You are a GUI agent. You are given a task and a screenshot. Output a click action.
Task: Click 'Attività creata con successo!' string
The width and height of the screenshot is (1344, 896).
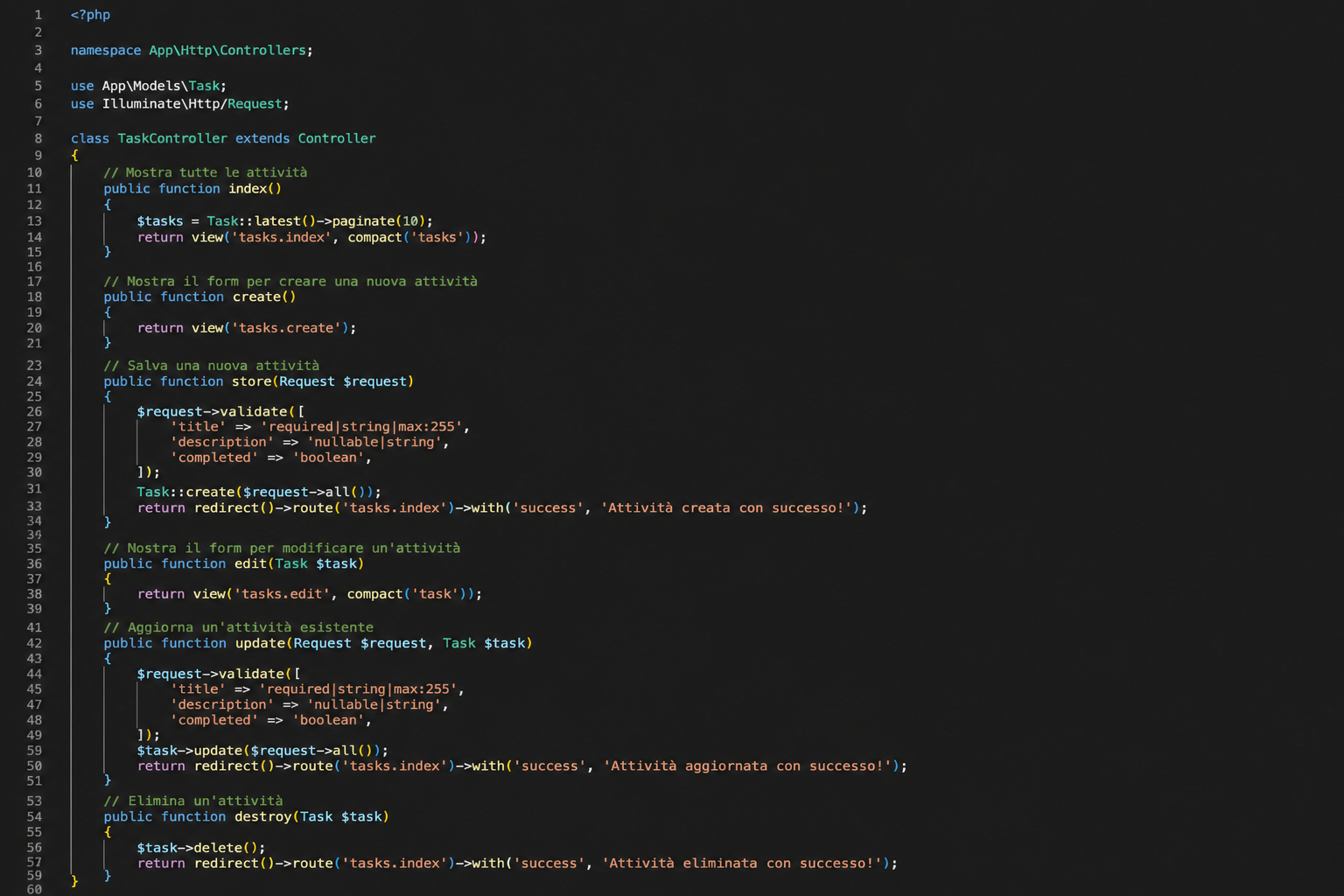pos(726,508)
